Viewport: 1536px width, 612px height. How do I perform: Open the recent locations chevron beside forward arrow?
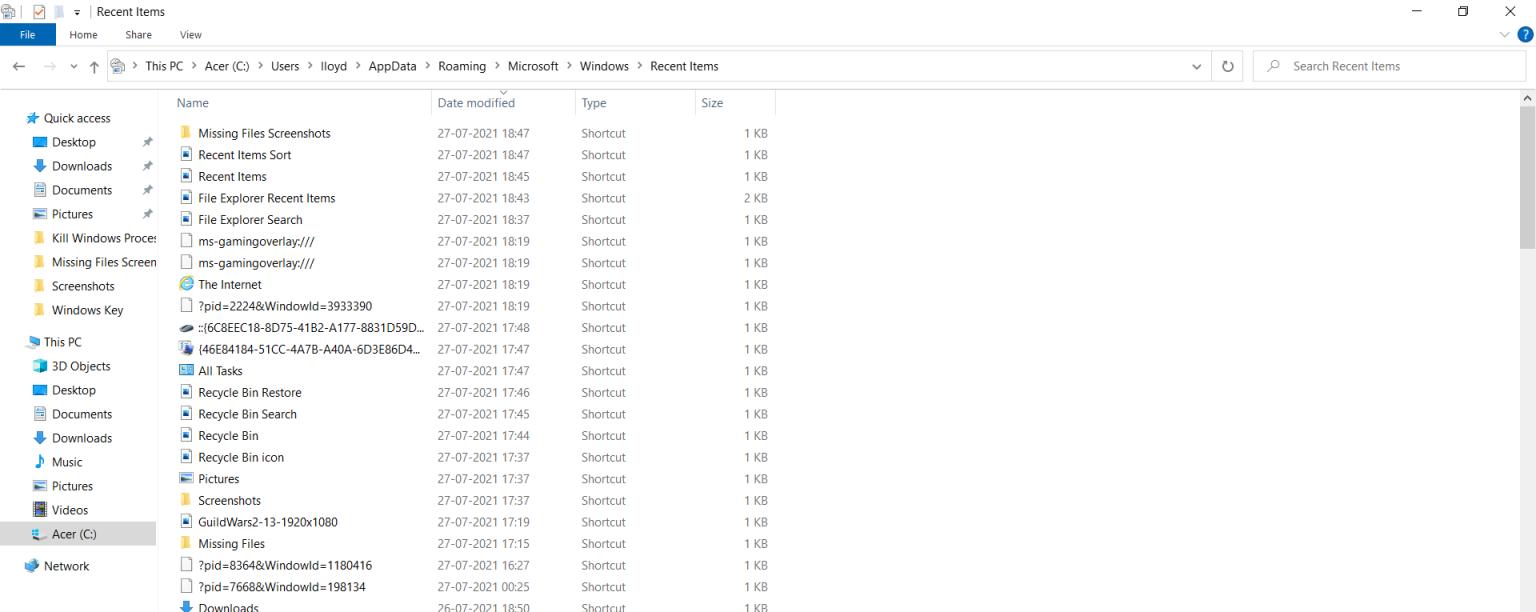tap(73, 65)
